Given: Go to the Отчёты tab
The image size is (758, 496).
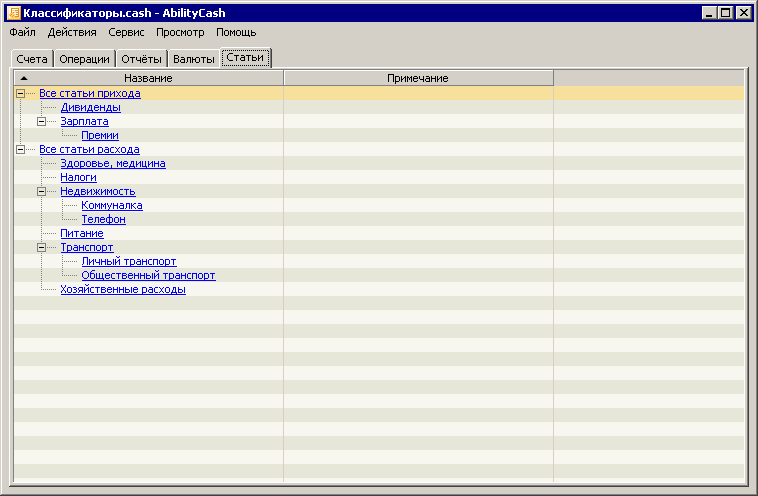Looking at the screenshot, I should [141, 59].
